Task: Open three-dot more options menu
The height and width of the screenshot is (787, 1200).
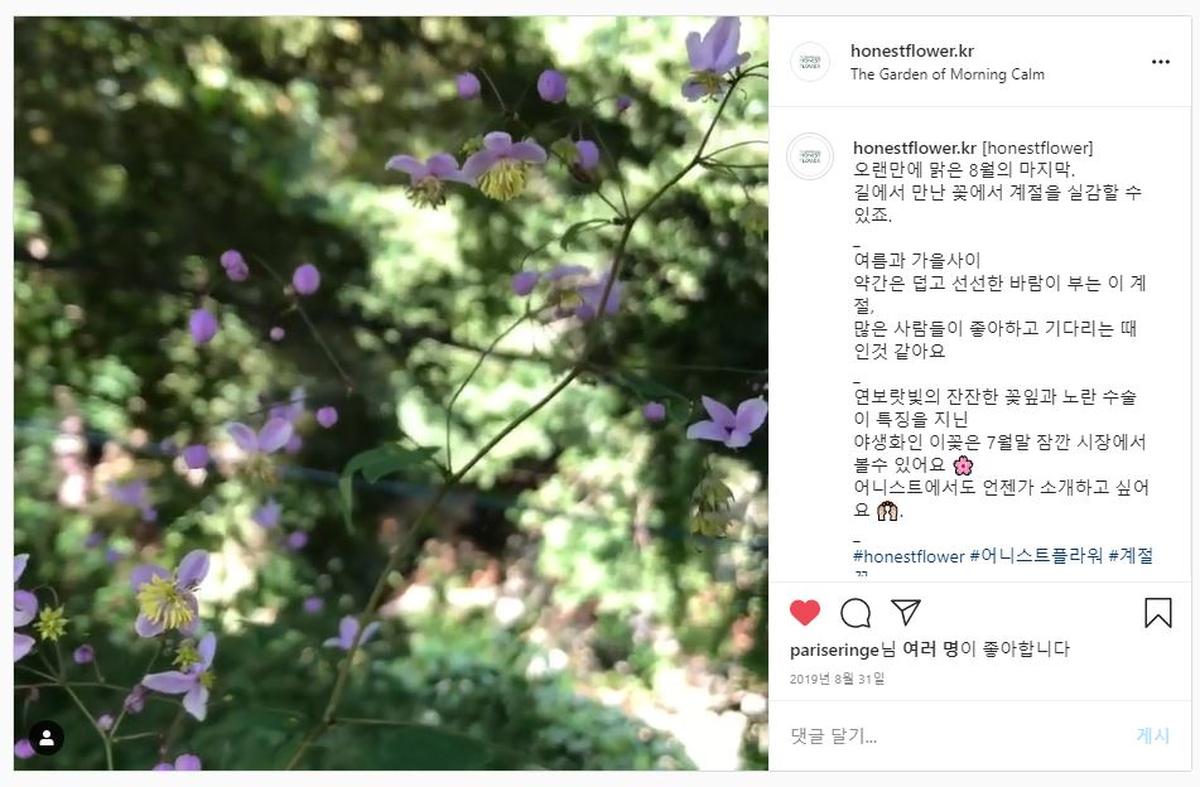Action: pos(1160,62)
